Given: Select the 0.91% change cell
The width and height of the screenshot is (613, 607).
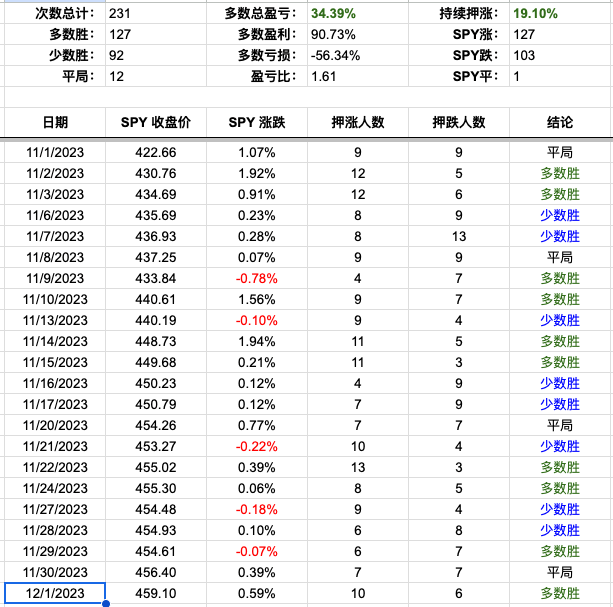Looking at the screenshot, I should tap(257, 194).
